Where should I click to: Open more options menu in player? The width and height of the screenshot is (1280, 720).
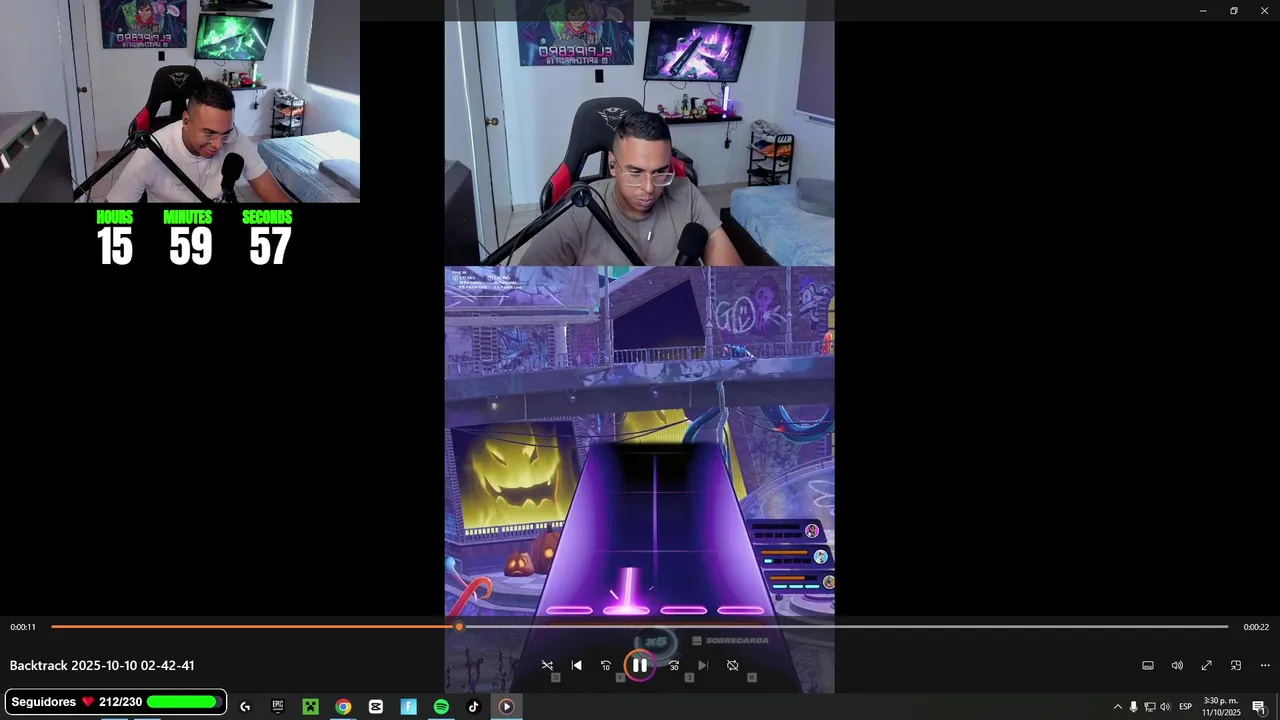[1265, 666]
